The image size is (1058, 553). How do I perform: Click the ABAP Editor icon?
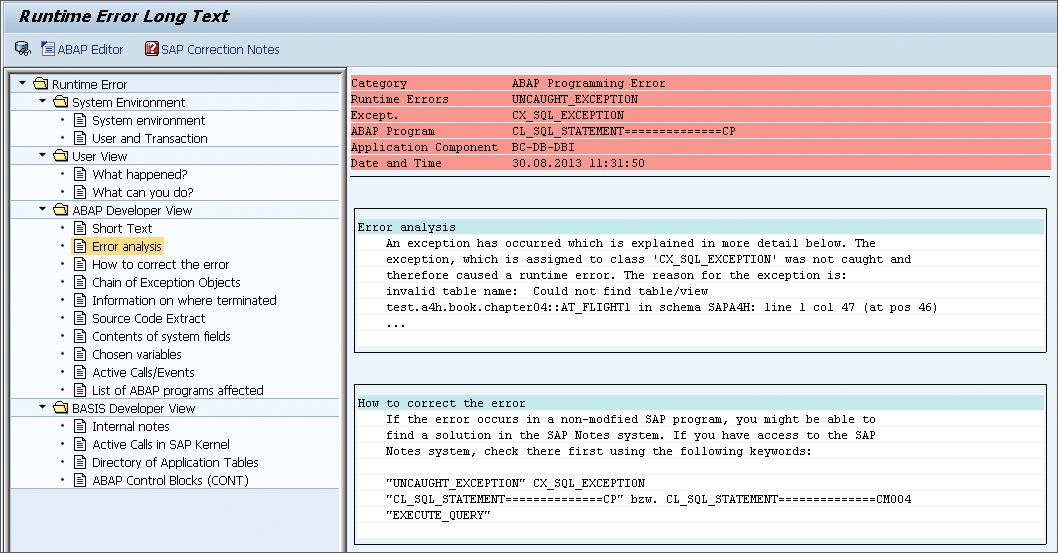(x=49, y=48)
